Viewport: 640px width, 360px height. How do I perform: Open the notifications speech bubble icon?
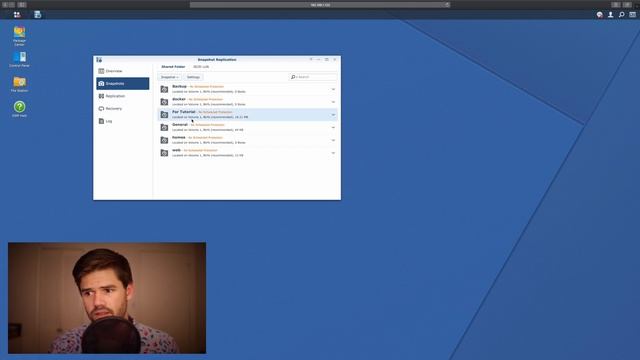[x=600, y=15]
